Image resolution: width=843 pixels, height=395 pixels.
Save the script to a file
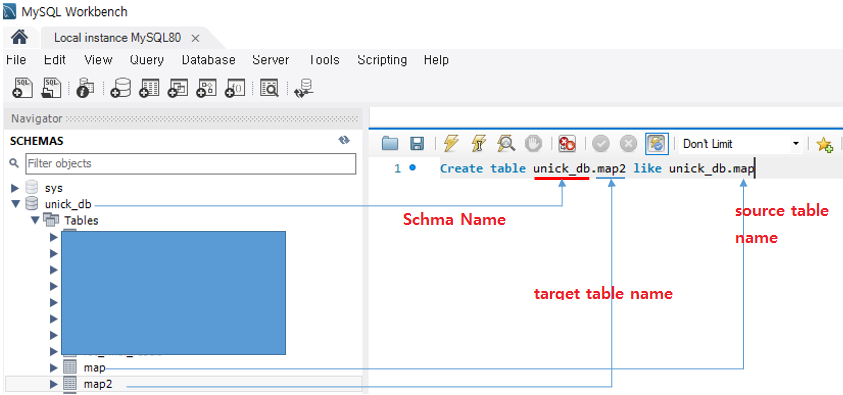[417, 143]
